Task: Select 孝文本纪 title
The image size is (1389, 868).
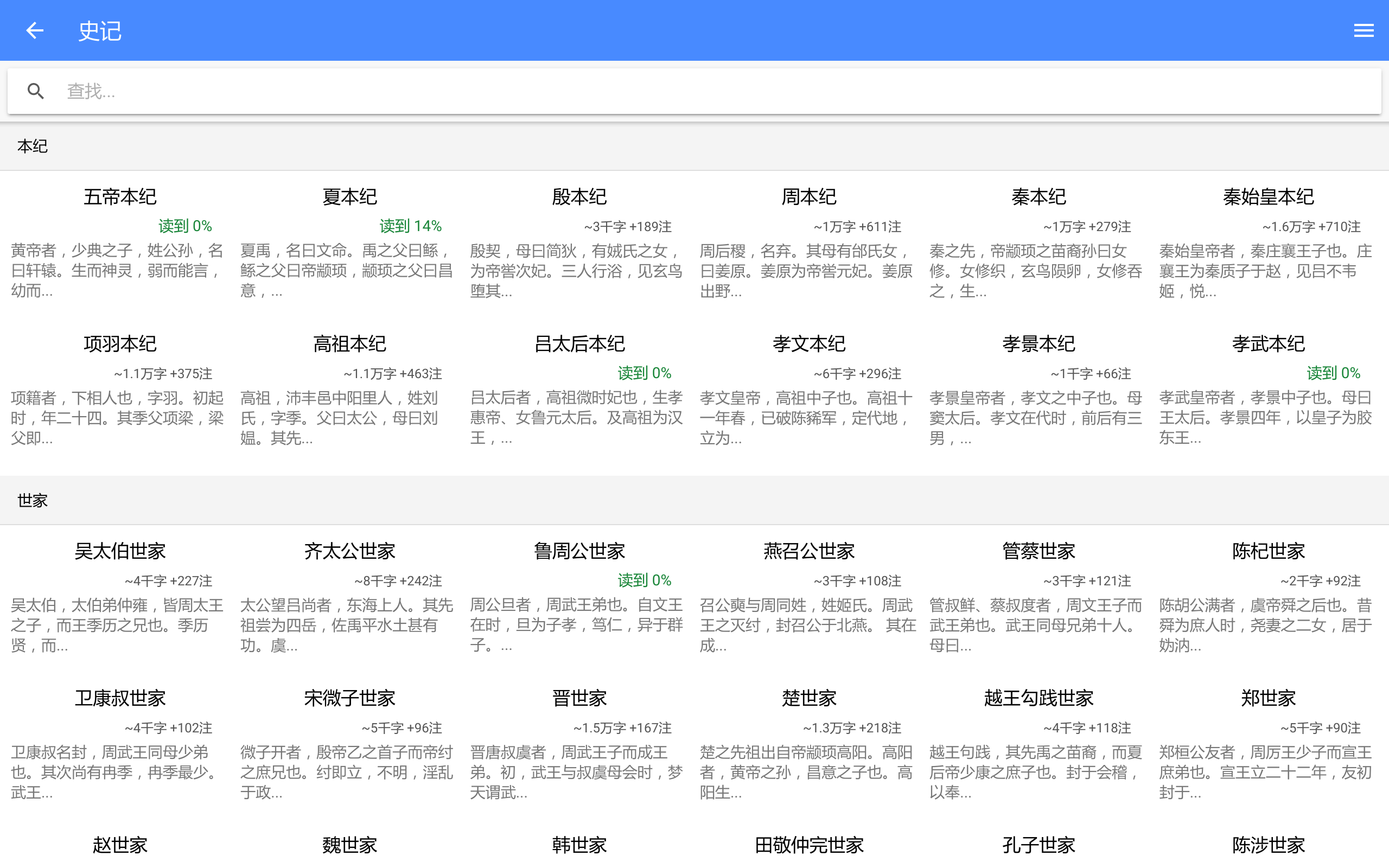Action: (809, 344)
